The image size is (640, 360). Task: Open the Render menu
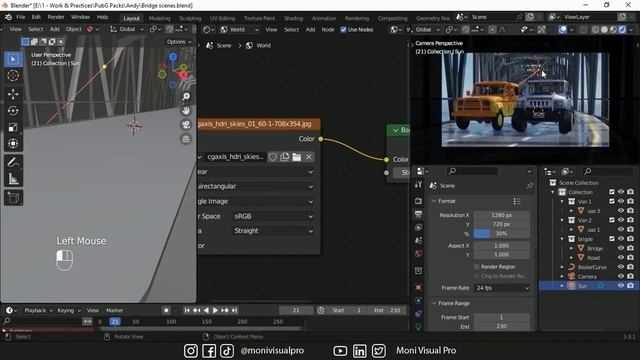pos(56,17)
